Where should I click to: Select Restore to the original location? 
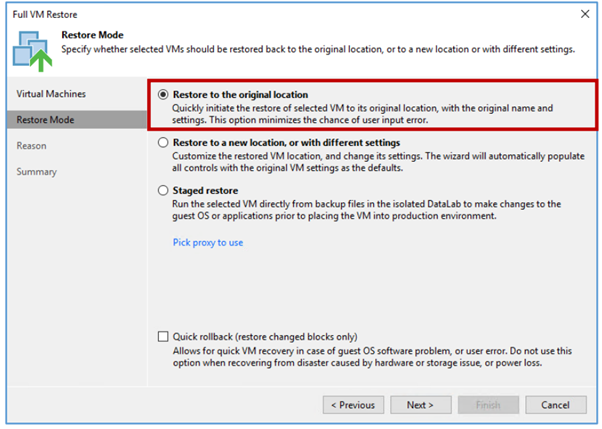click(x=163, y=94)
